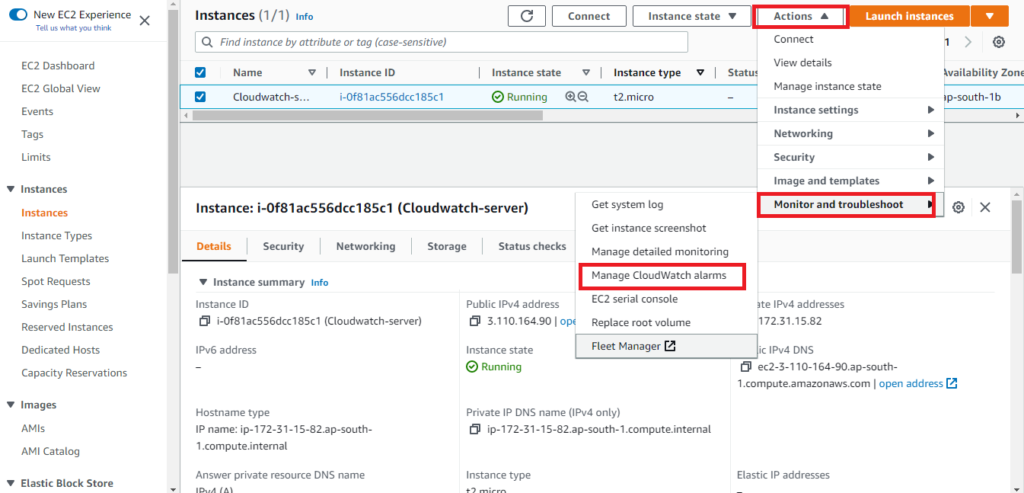Open Spot Requests in sidebar
The width and height of the screenshot is (1024, 493).
point(56,281)
